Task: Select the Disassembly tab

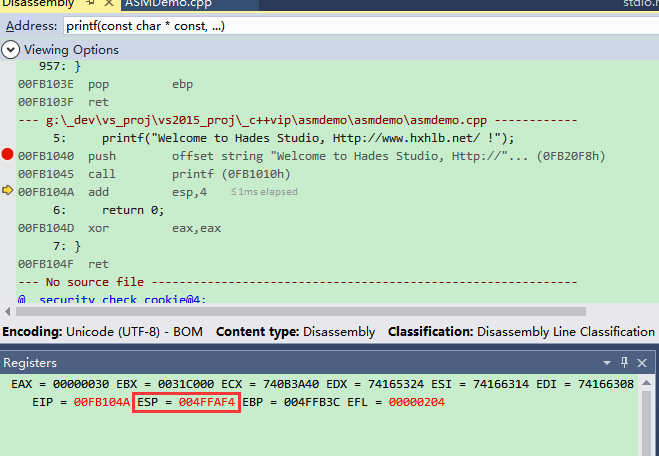Action: tap(38, 4)
